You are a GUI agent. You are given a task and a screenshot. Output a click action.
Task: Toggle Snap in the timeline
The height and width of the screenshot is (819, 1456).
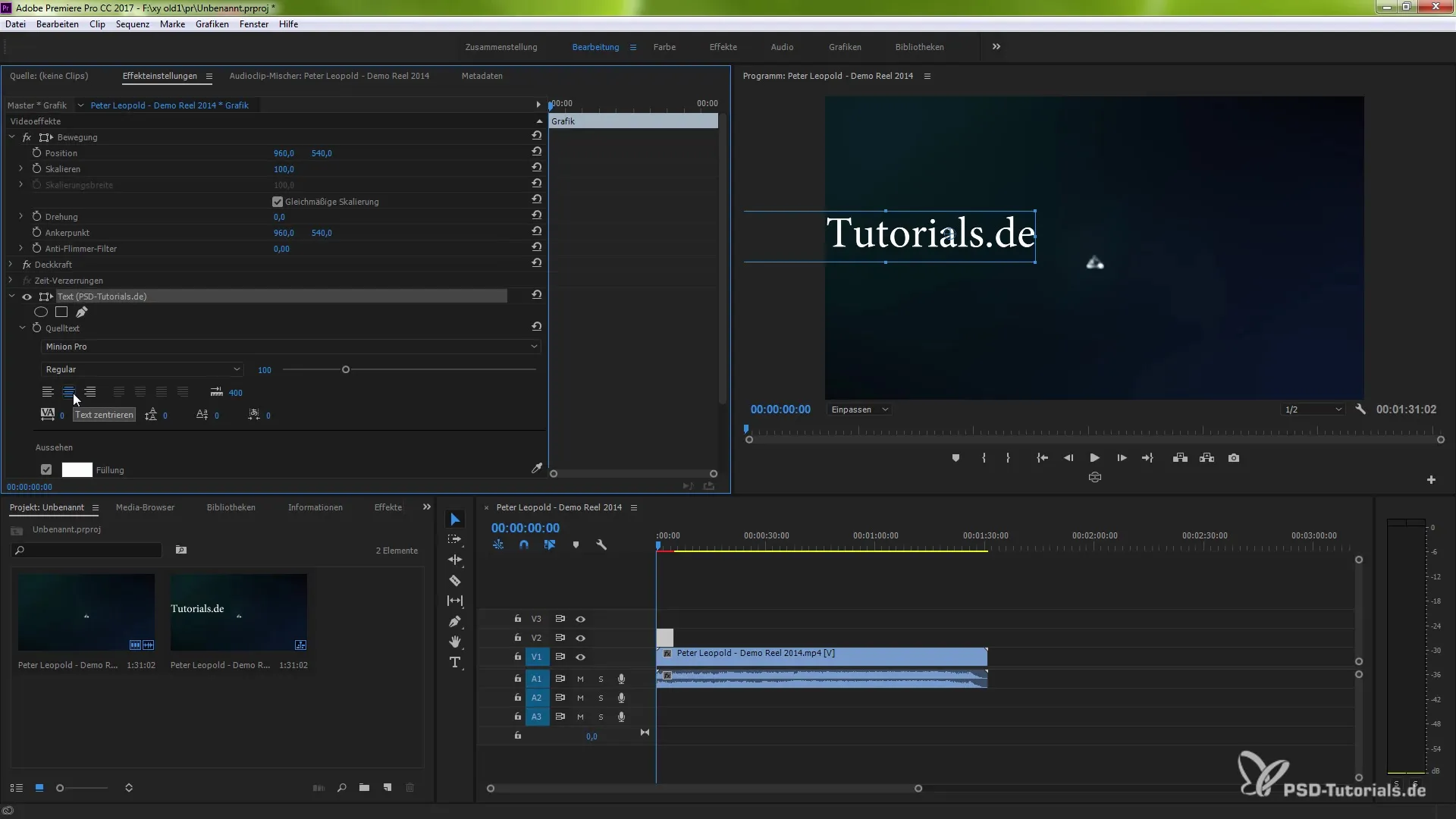tap(524, 544)
